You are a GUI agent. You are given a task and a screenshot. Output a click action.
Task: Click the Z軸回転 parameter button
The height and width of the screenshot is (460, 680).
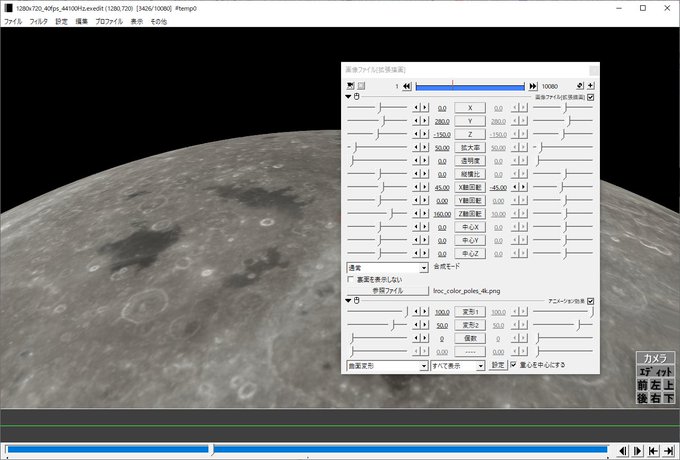click(470, 214)
